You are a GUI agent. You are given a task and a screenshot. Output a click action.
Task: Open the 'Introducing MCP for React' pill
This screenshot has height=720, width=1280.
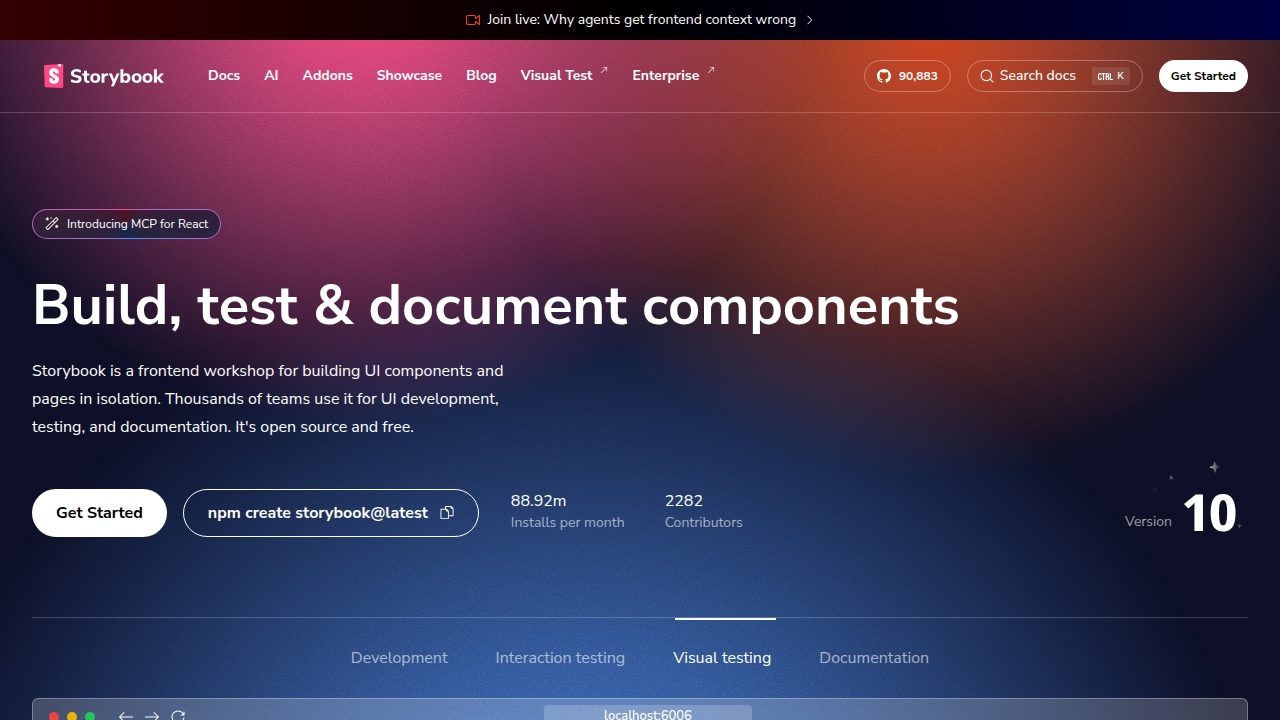(x=126, y=224)
